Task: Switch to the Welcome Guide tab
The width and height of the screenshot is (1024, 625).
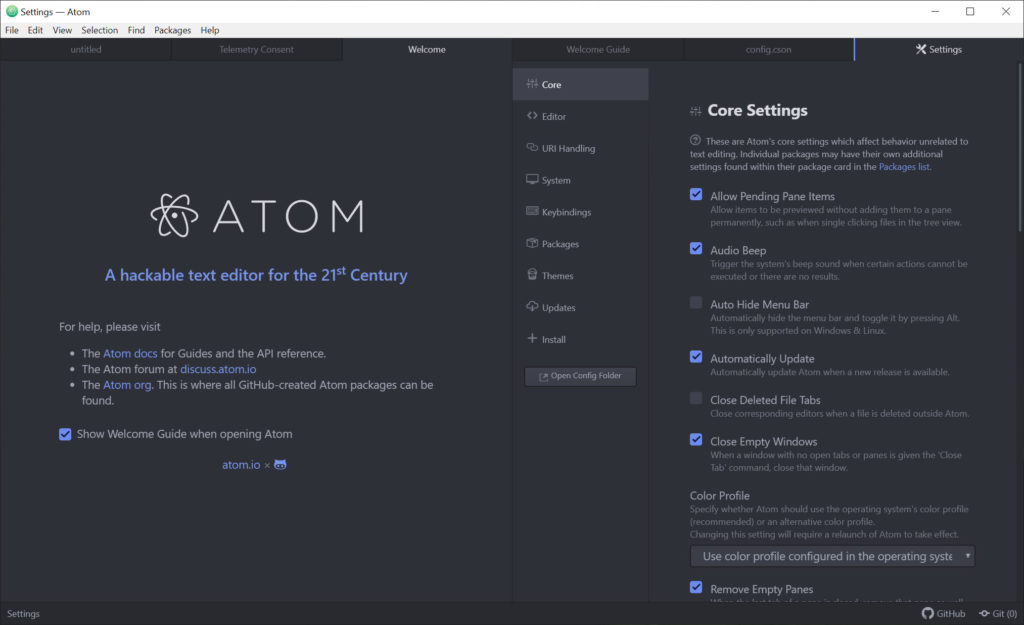Action: point(598,49)
